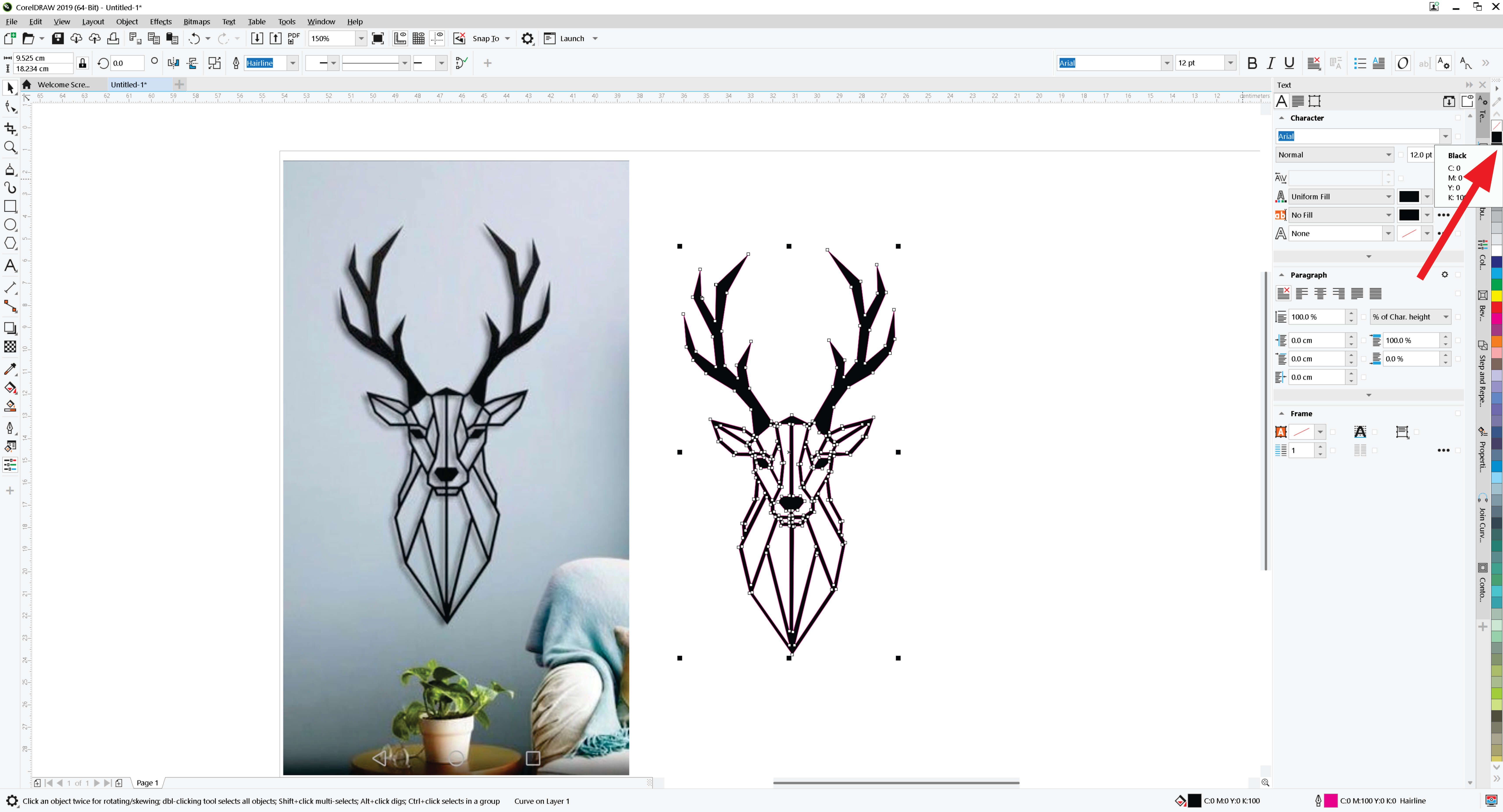Activate the Color Eyedropper tool
The width and height of the screenshot is (1503, 812).
pyautogui.click(x=10, y=369)
